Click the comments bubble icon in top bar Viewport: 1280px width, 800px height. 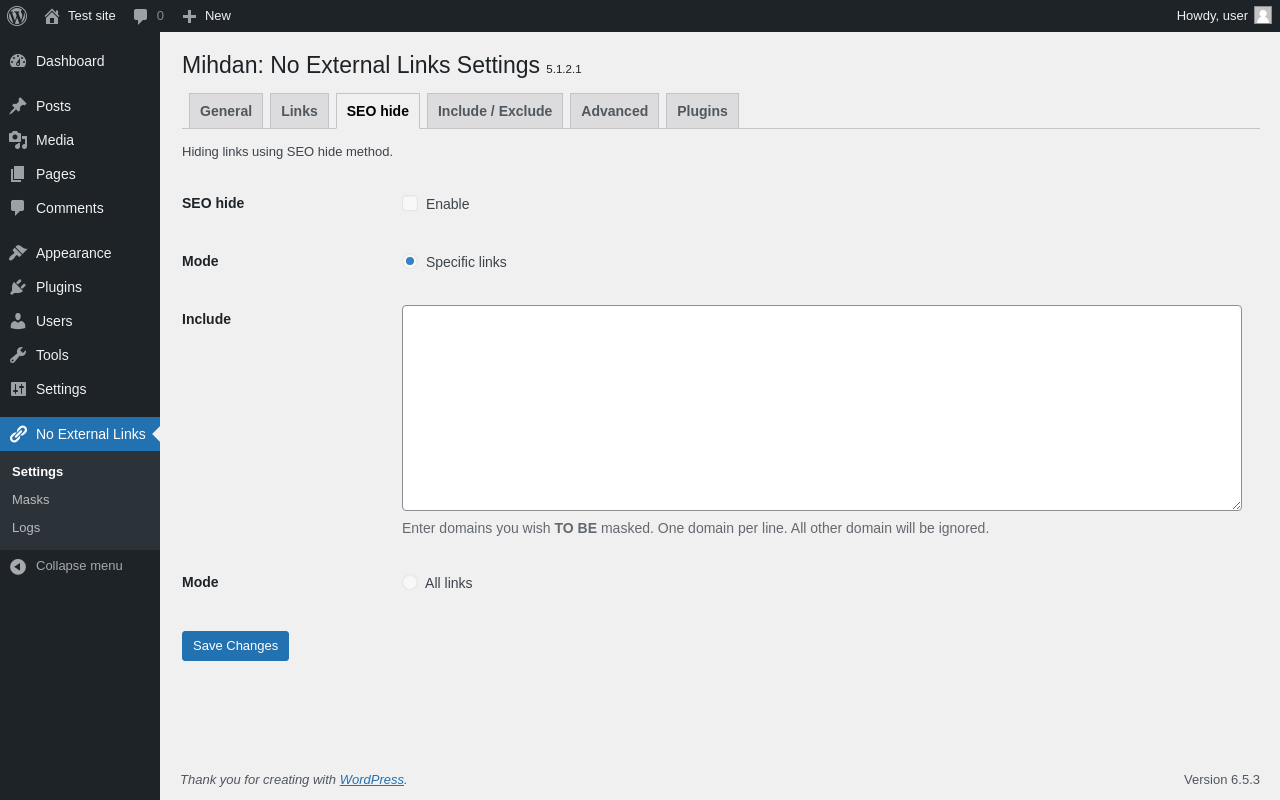(141, 16)
